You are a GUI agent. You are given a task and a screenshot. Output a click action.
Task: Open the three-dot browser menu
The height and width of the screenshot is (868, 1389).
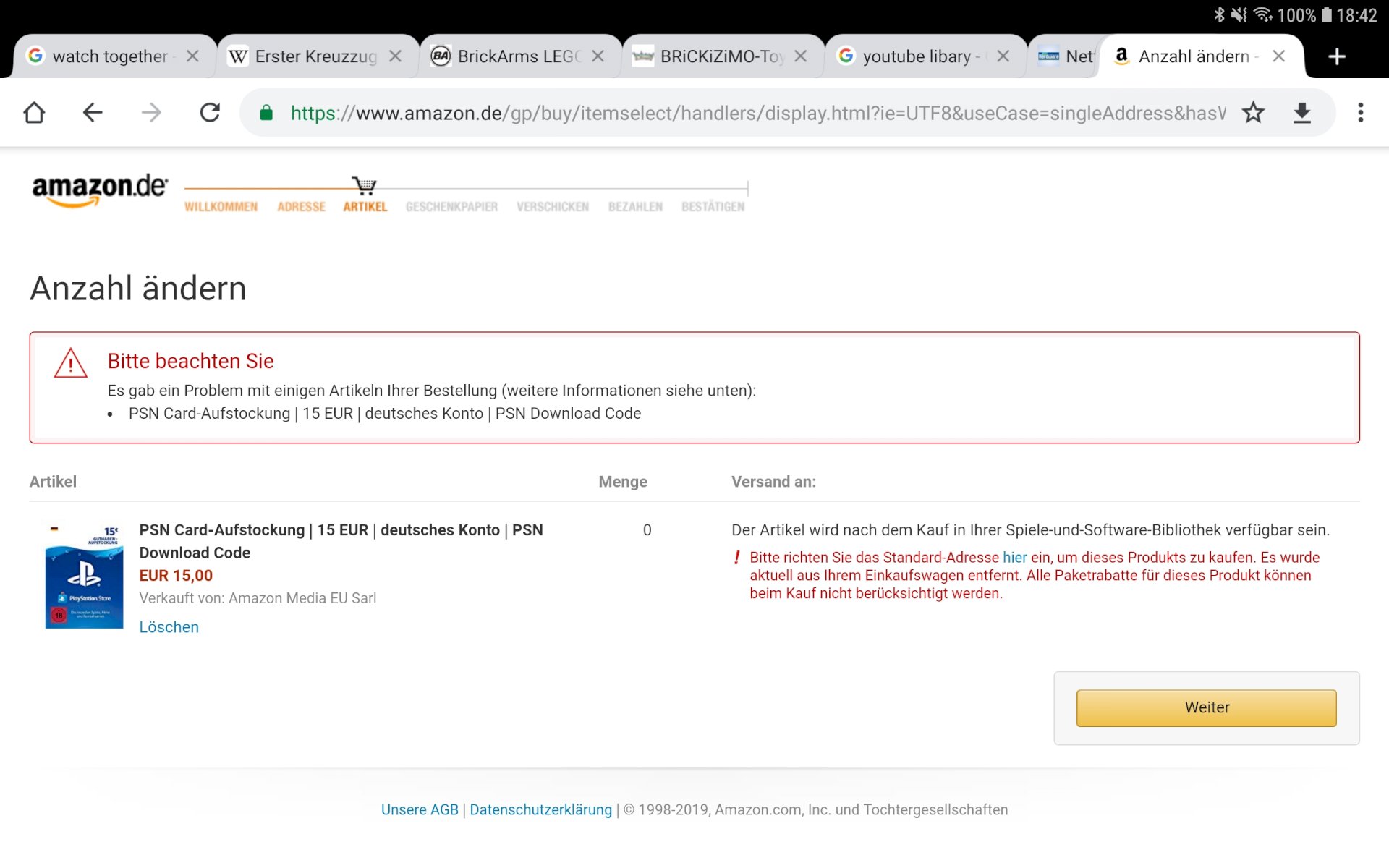[1361, 113]
